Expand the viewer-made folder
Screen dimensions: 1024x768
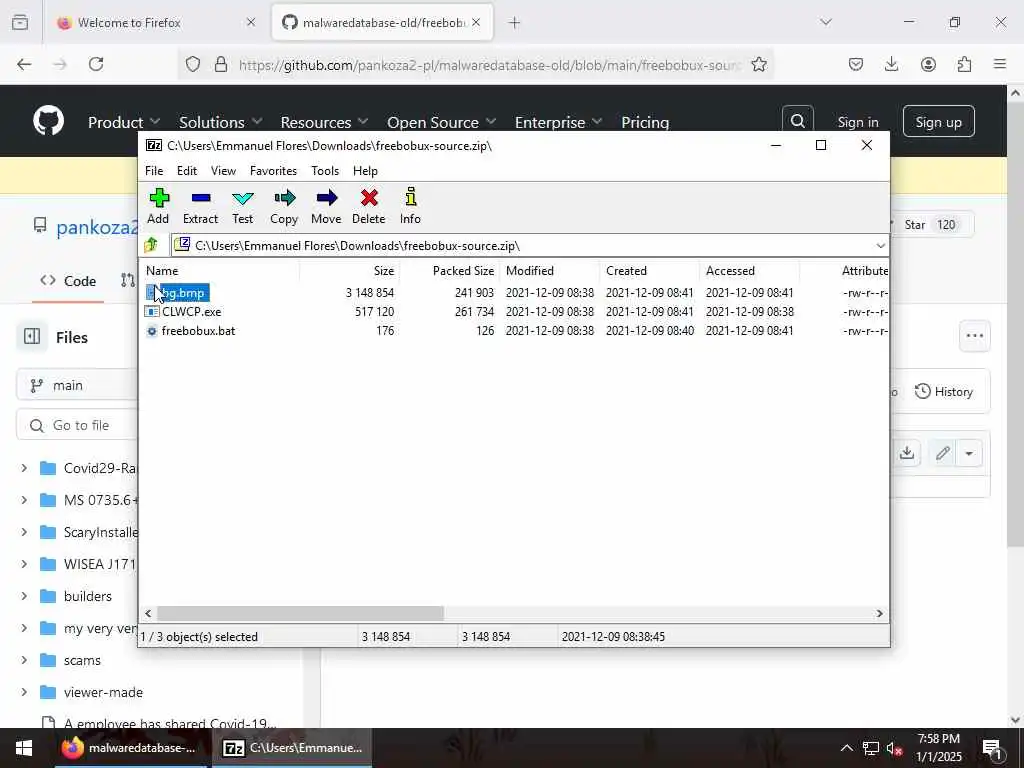pyautogui.click(x=24, y=692)
